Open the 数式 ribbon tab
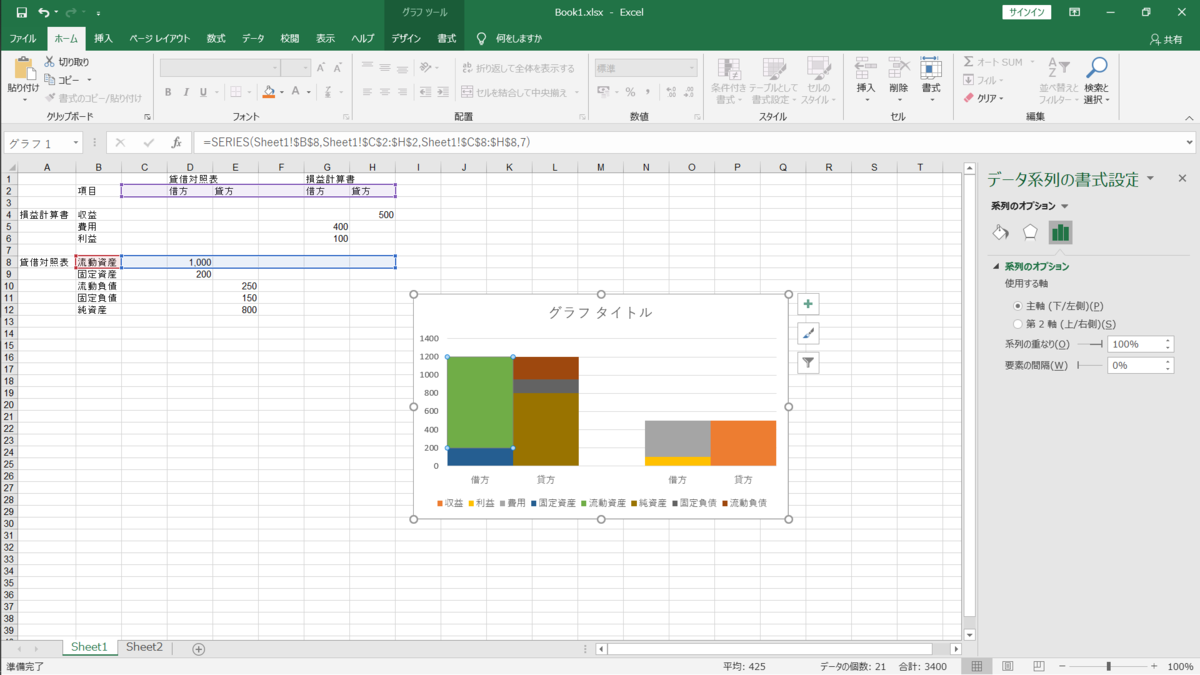The width and height of the screenshot is (1200, 675). click(216, 39)
